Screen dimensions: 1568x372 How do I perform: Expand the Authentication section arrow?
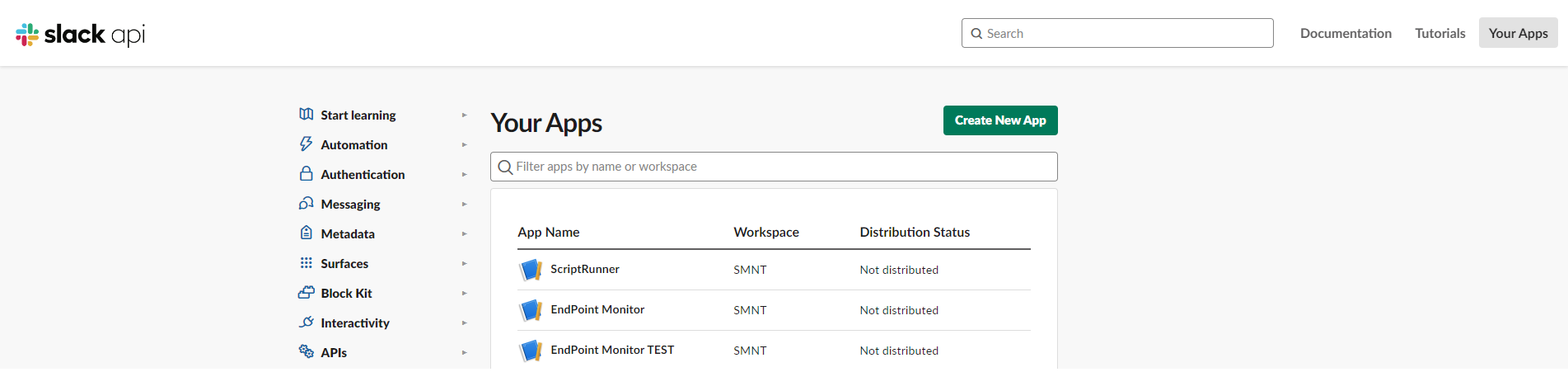(465, 175)
